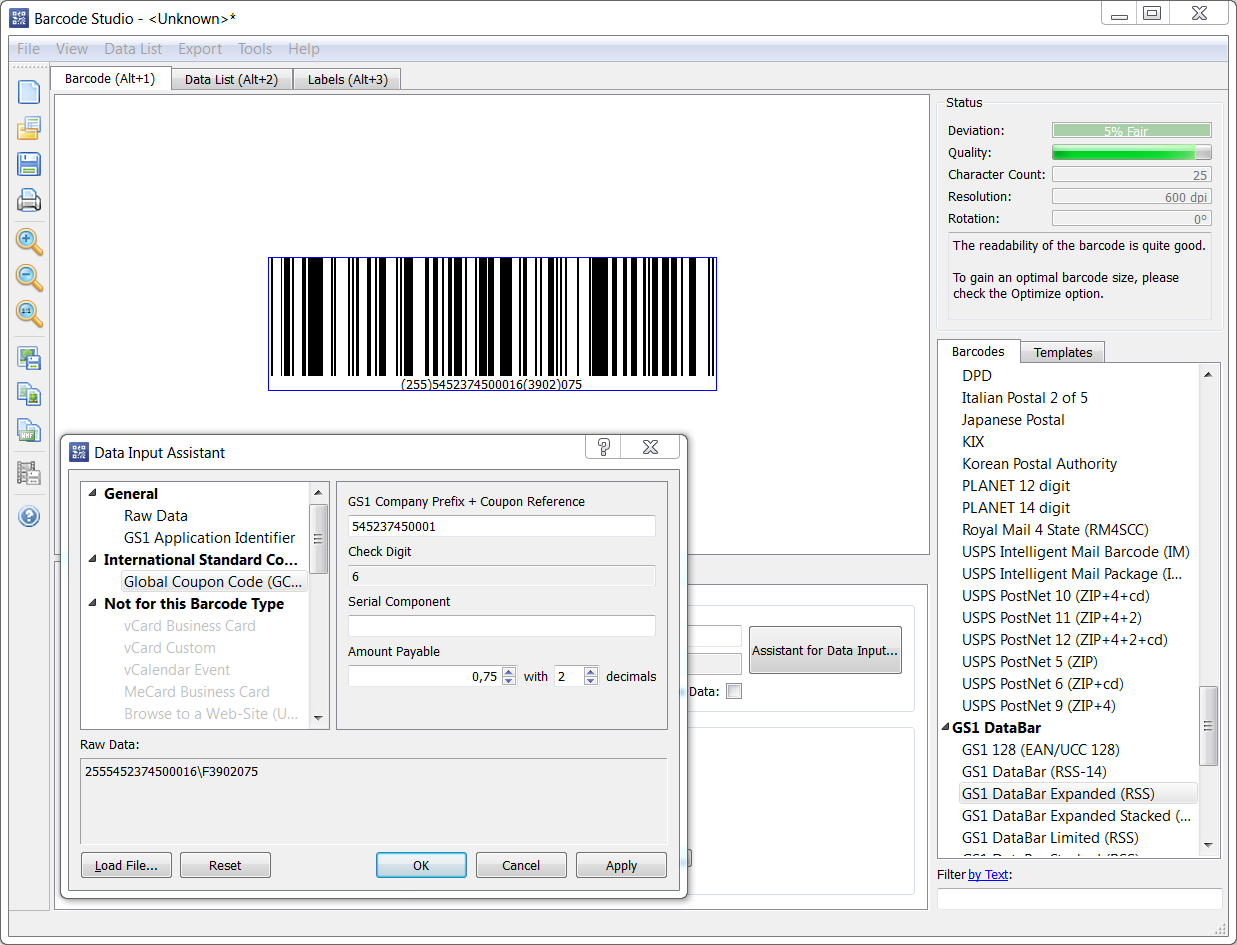Close the Data Input Assistant dialog

point(650,447)
